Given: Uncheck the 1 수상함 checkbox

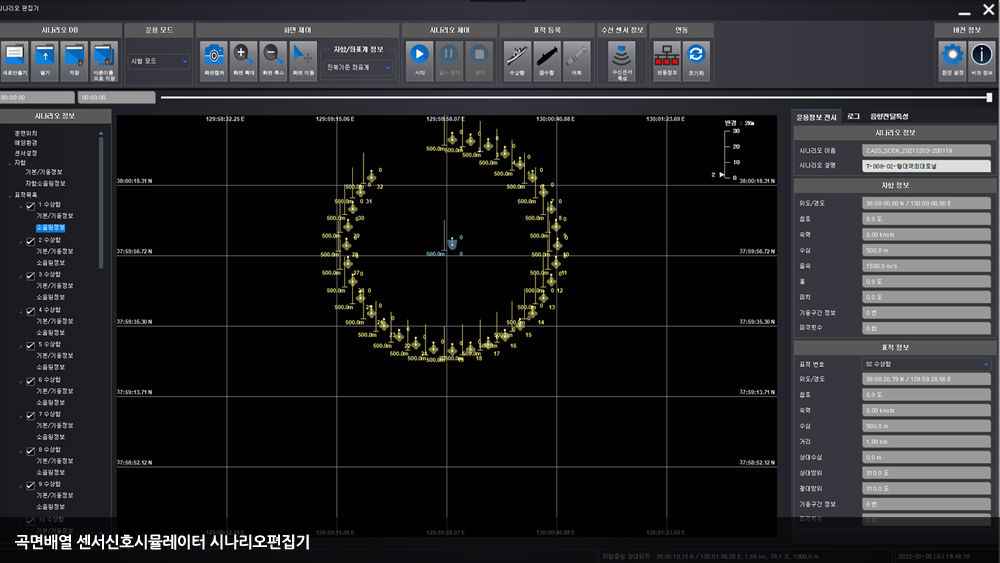Looking at the screenshot, I should [x=30, y=206].
